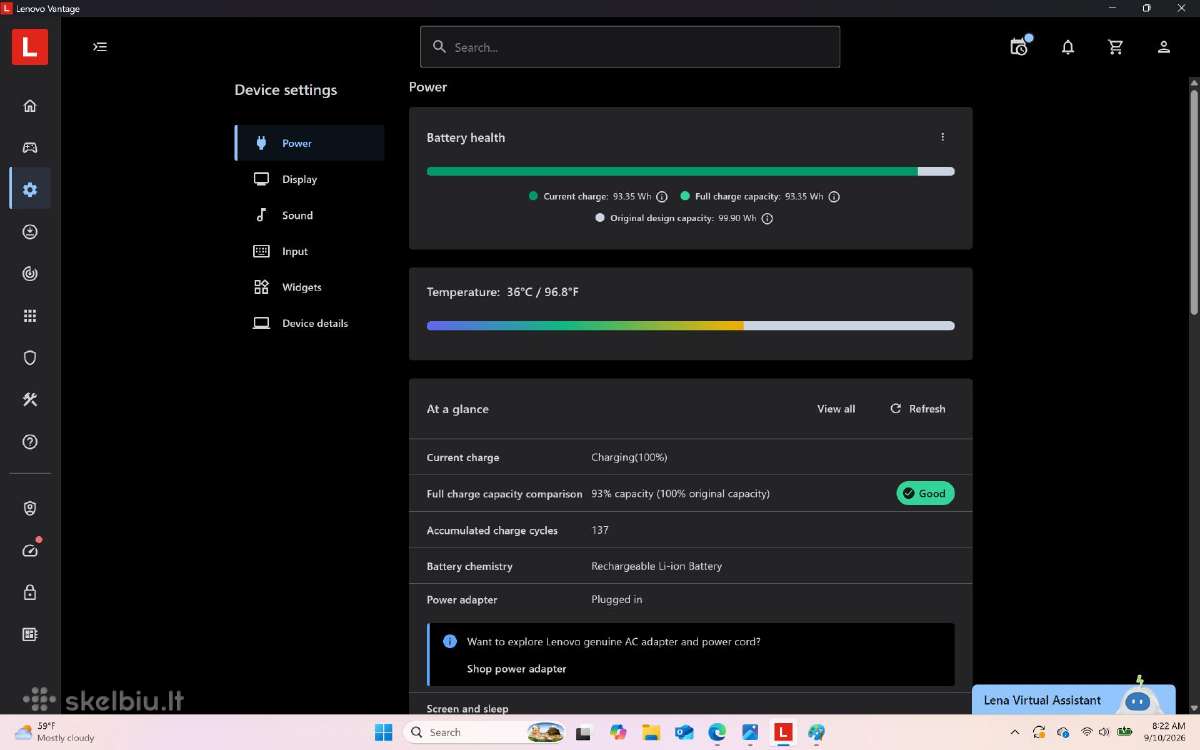Click info icon next to Original design capacity

pyautogui.click(x=767, y=218)
